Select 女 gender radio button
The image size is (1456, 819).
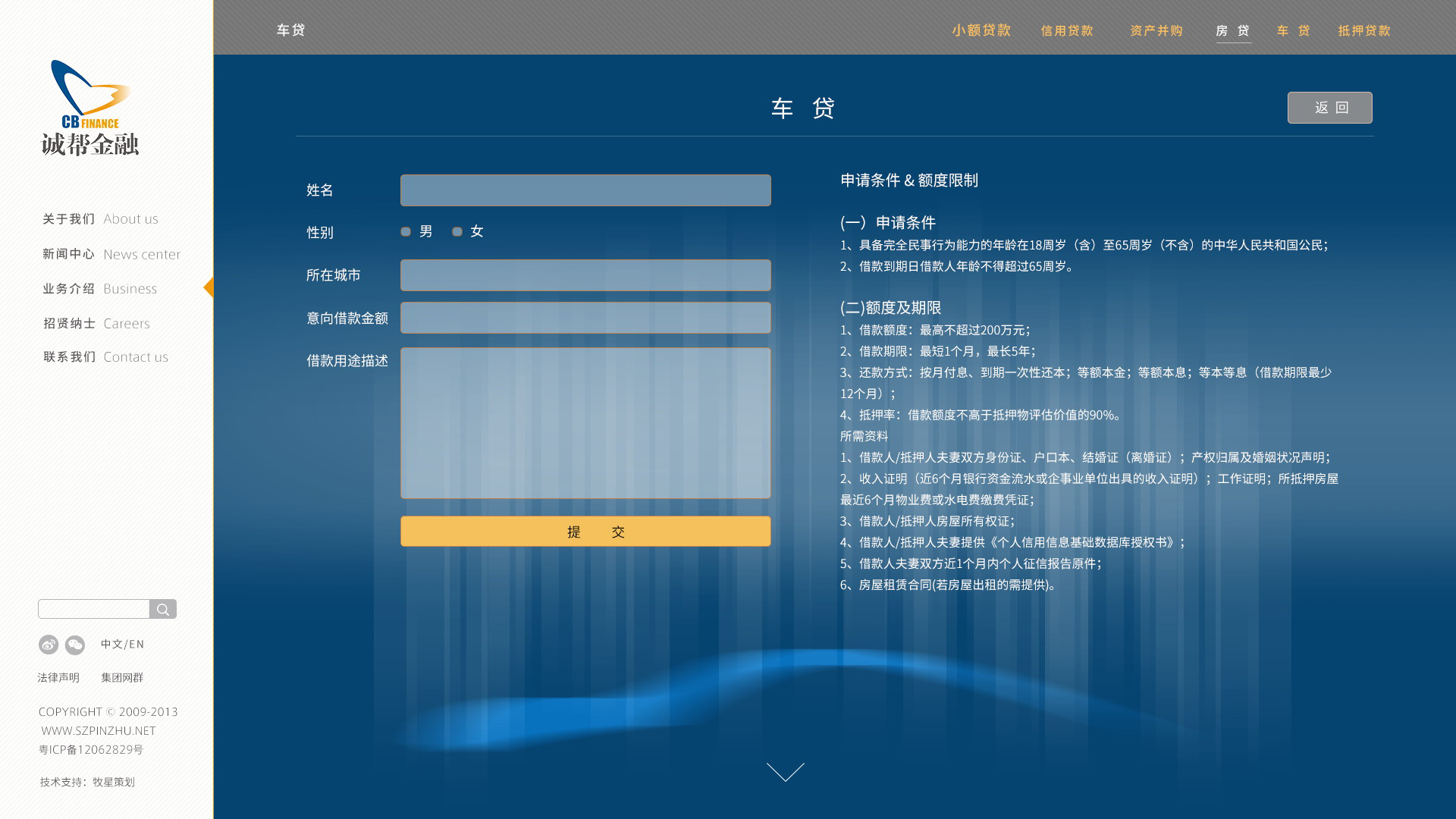coord(457,231)
